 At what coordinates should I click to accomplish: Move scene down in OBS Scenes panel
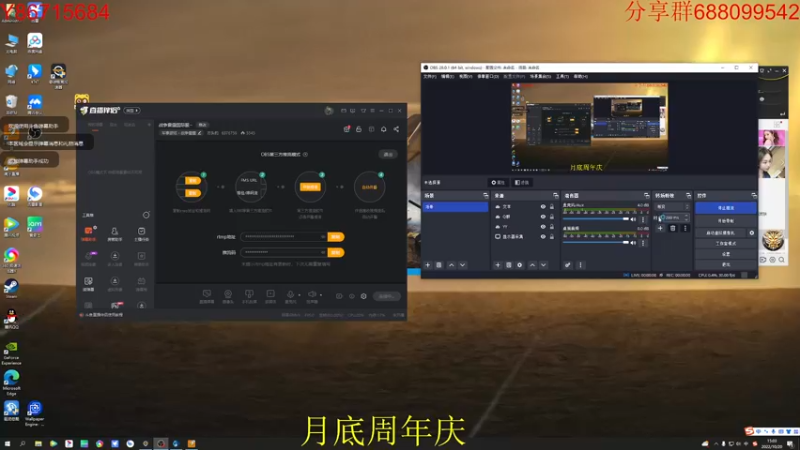pos(463,265)
